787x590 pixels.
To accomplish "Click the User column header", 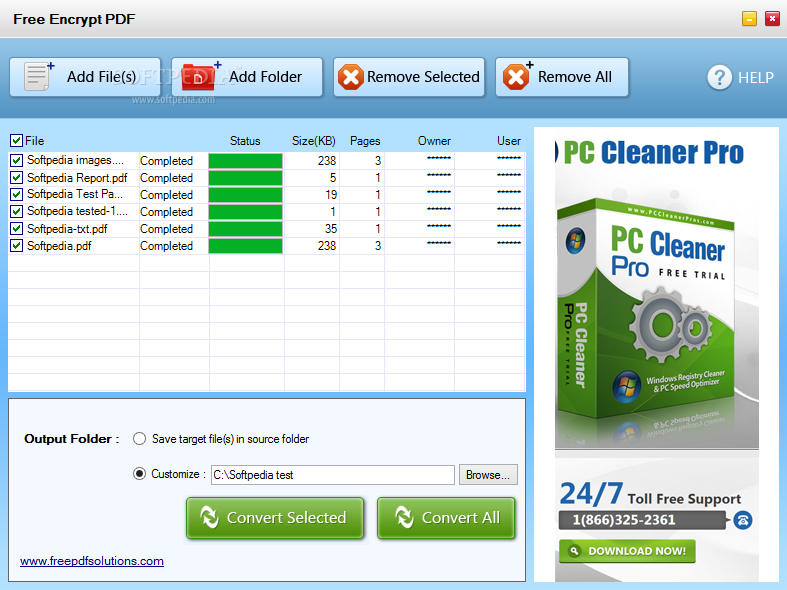I will 508,141.
